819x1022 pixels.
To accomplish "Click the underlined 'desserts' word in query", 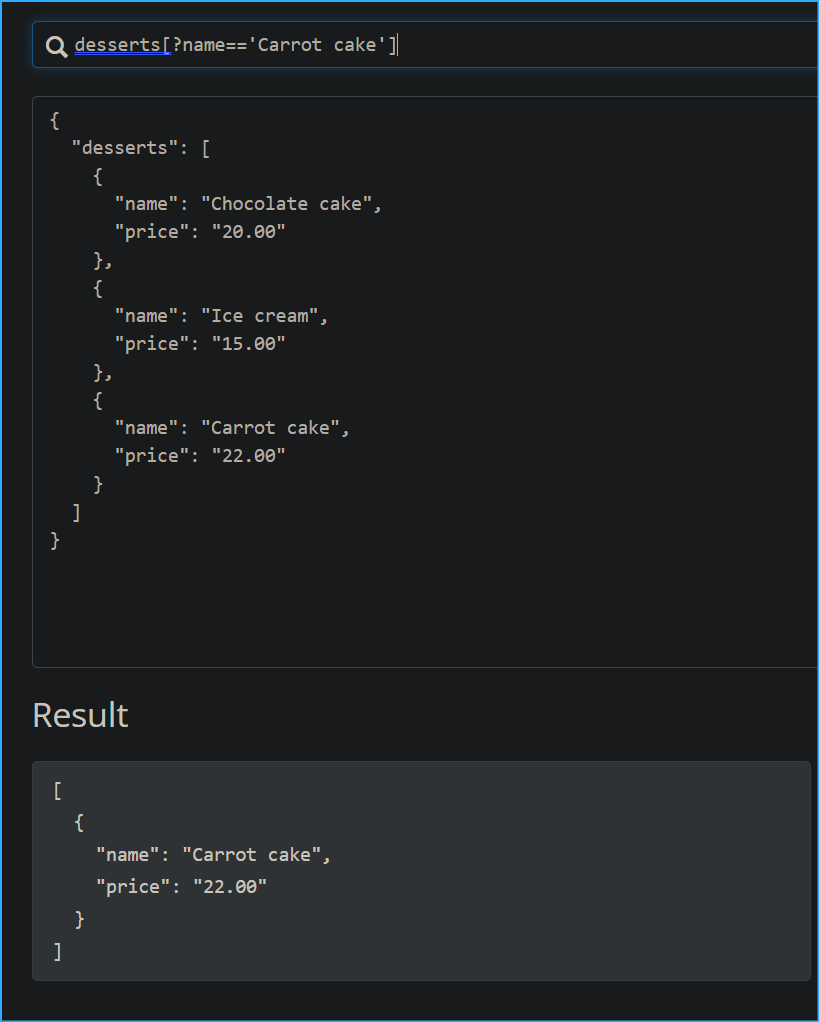I will tap(117, 45).
